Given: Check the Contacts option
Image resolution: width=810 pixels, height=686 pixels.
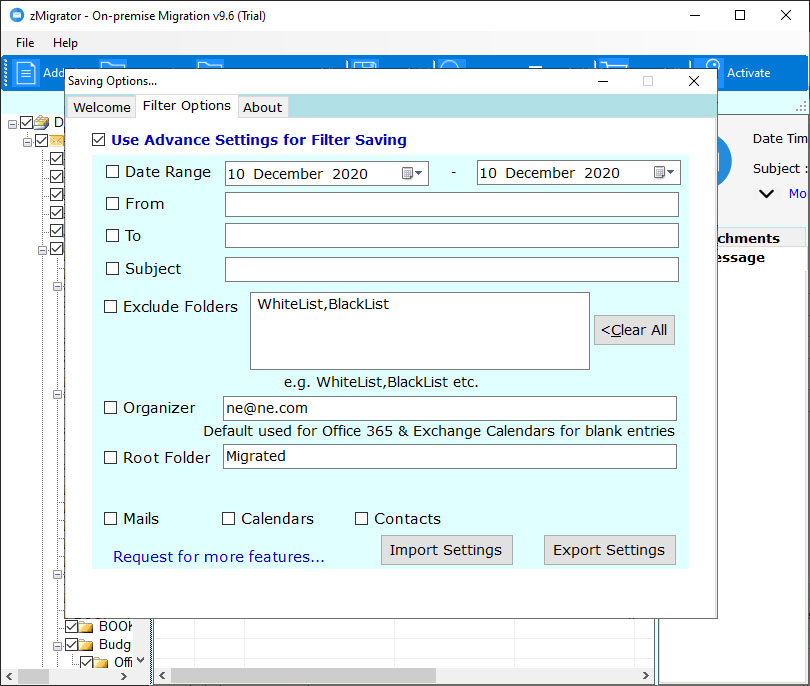Looking at the screenshot, I should (x=361, y=519).
